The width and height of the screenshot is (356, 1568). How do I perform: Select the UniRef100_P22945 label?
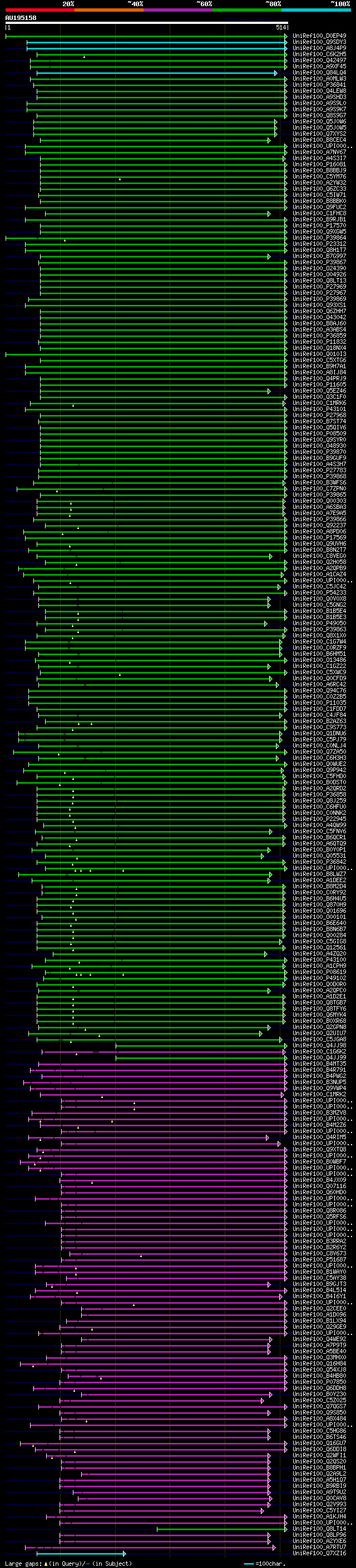pos(319,819)
